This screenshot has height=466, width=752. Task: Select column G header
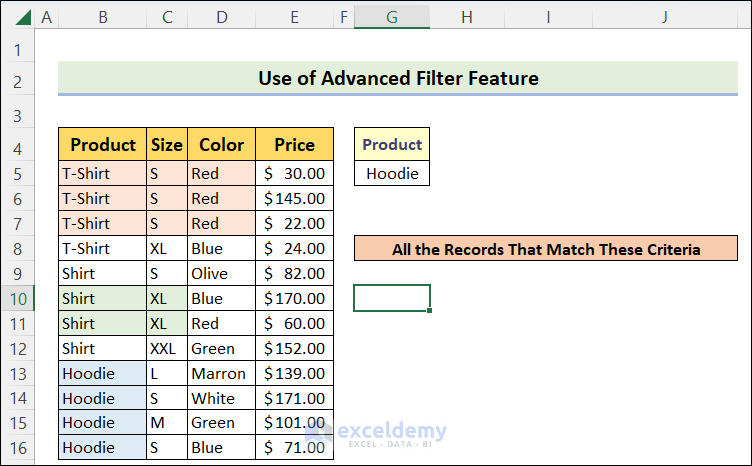tap(392, 16)
